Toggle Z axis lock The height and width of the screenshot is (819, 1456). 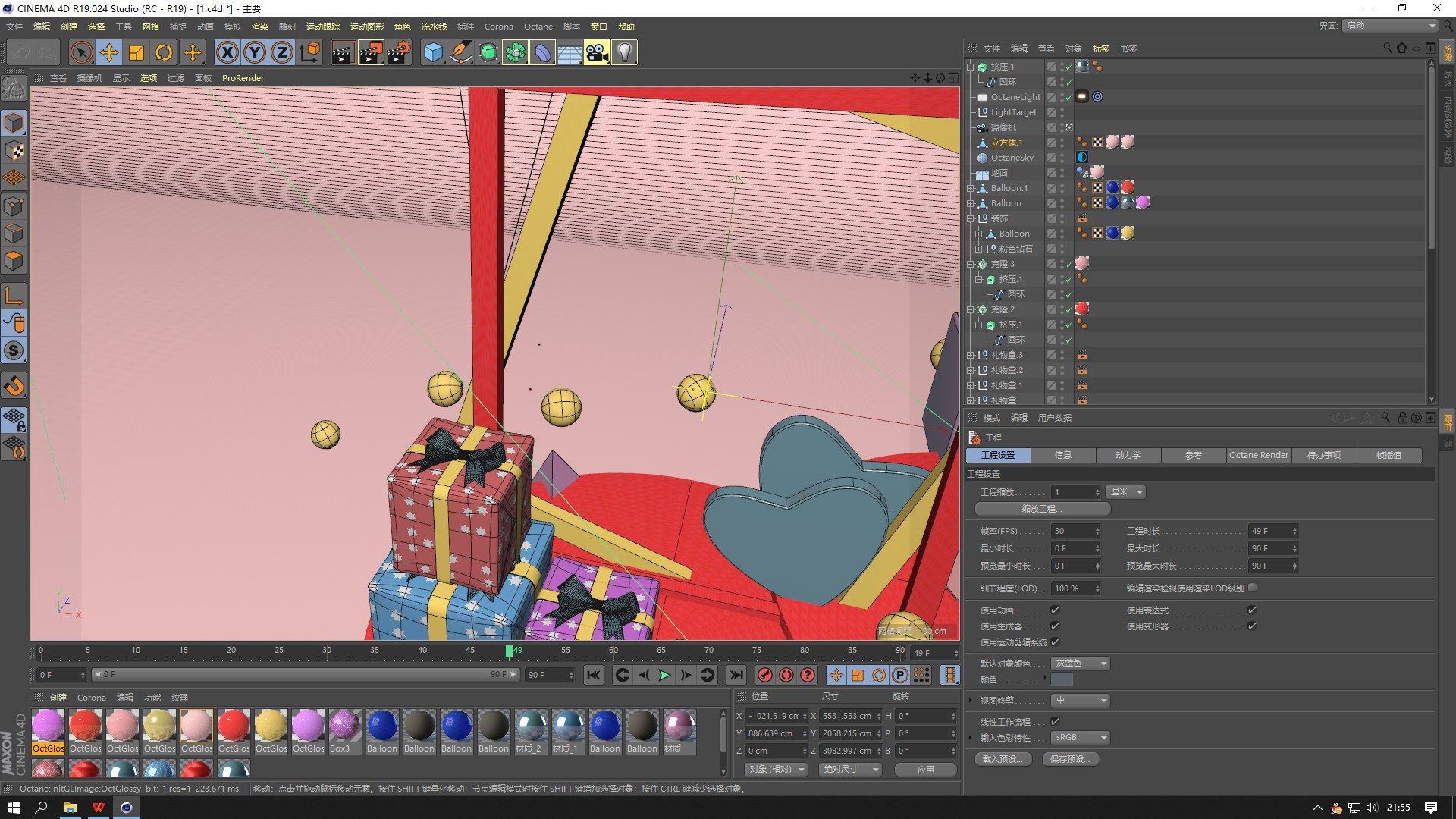pos(282,52)
